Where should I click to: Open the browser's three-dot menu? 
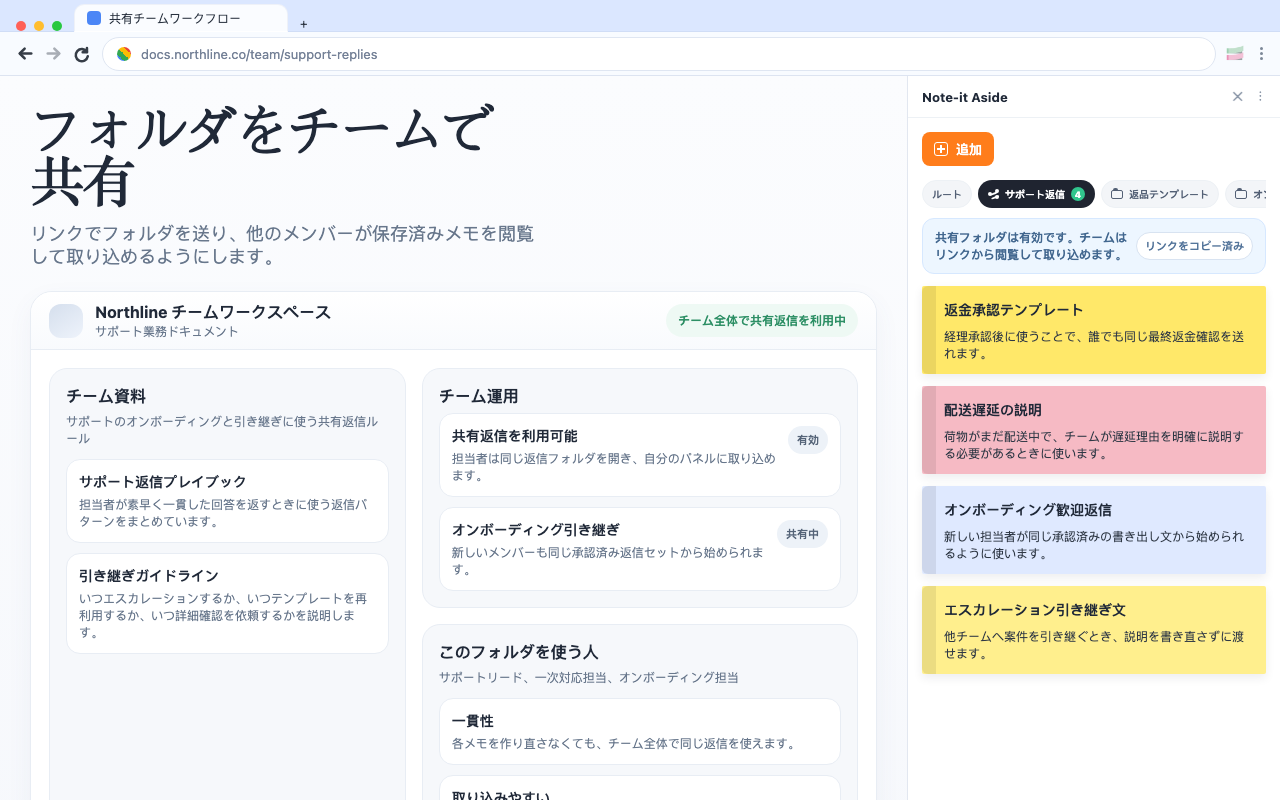click(1262, 54)
